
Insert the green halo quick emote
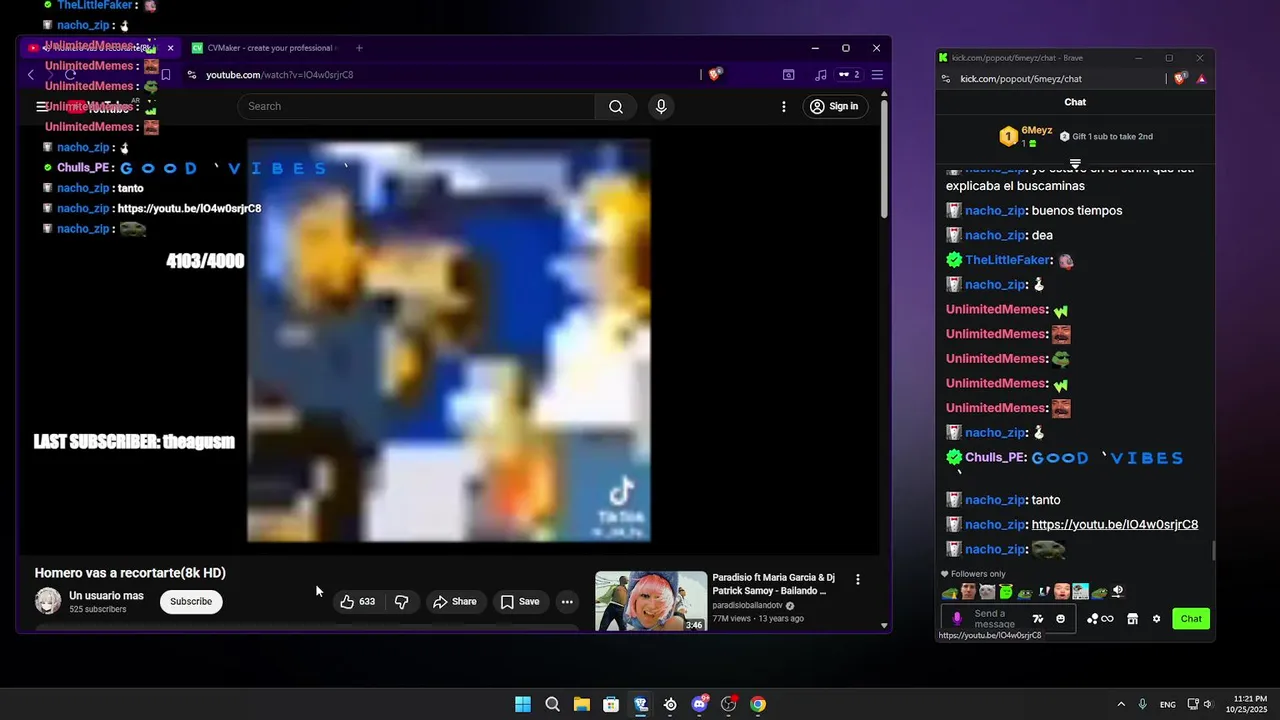1006,592
